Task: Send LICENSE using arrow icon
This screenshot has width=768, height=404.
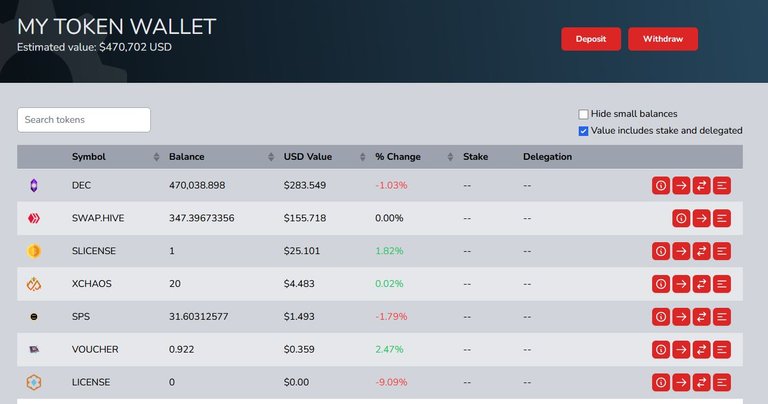Action: click(681, 382)
